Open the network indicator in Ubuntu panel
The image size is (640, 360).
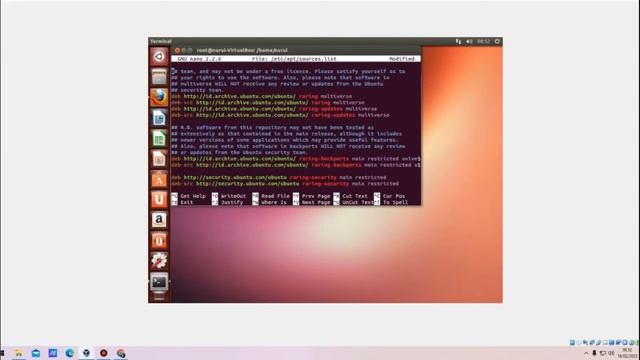(x=458, y=41)
